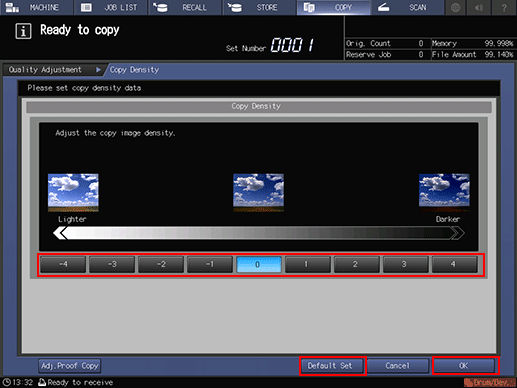The image size is (517, 388).
Task: Click the globe network icon
Action: point(456,7)
